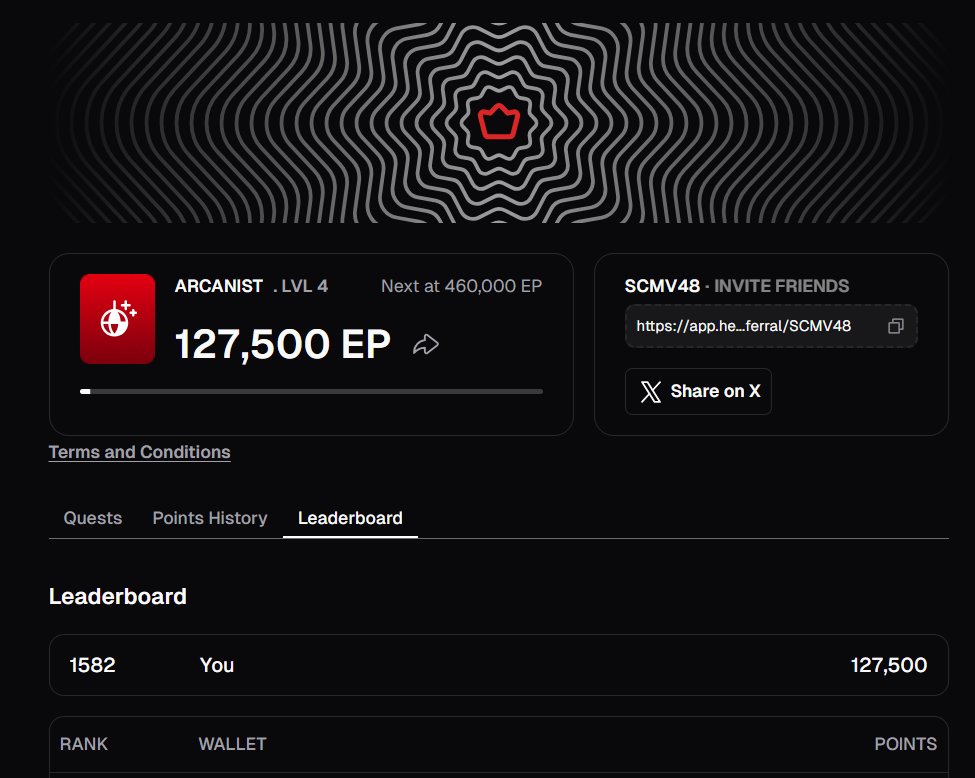Viewport: 975px width, 778px height.
Task: Click the X logo icon
Action: tap(651, 391)
